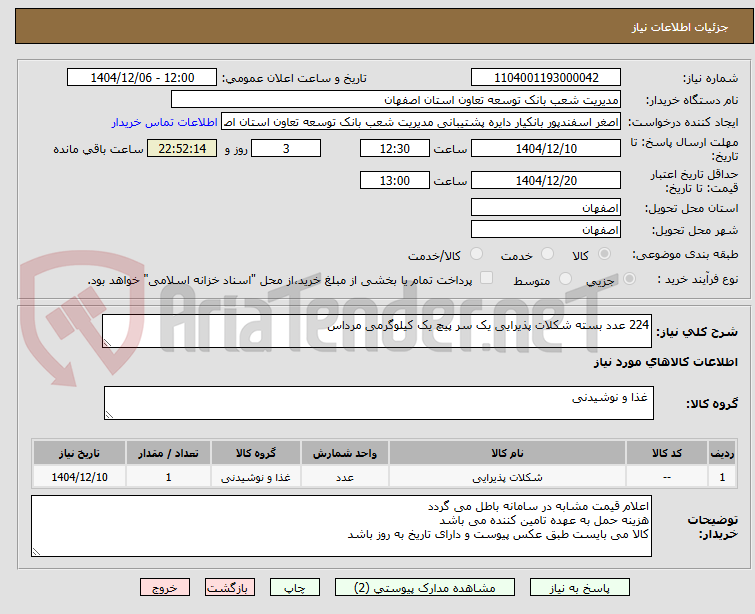Click the شهر محل تحویل field اصفهان
The image size is (755, 614).
pyautogui.click(x=546, y=230)
